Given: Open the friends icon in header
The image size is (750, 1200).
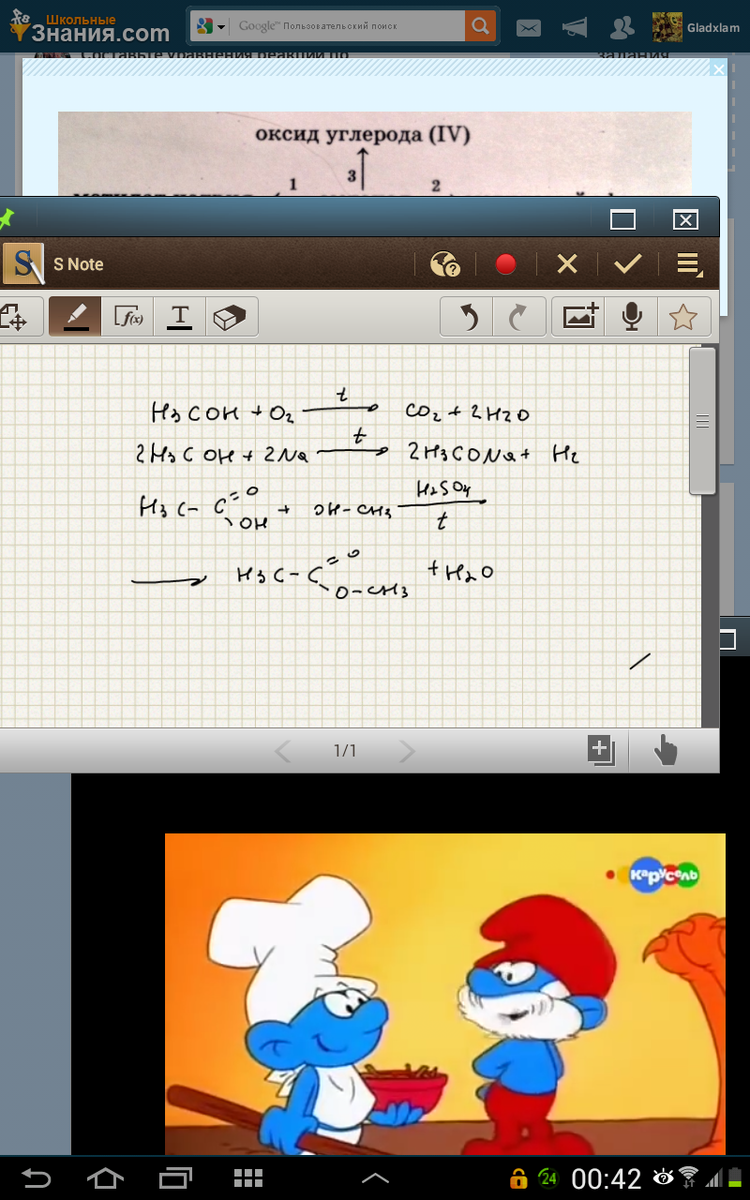Looking at the screenshot, I should pyautogui.click(x=622, y=28).
